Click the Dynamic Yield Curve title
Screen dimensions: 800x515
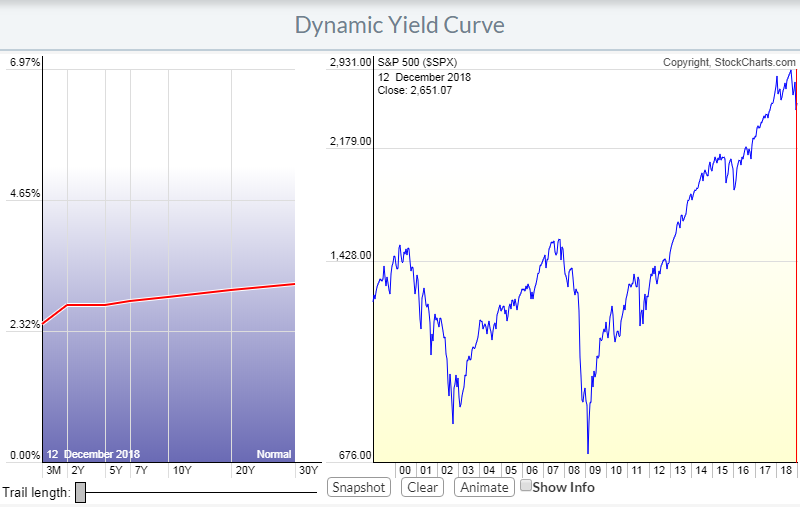pos(400,24)
